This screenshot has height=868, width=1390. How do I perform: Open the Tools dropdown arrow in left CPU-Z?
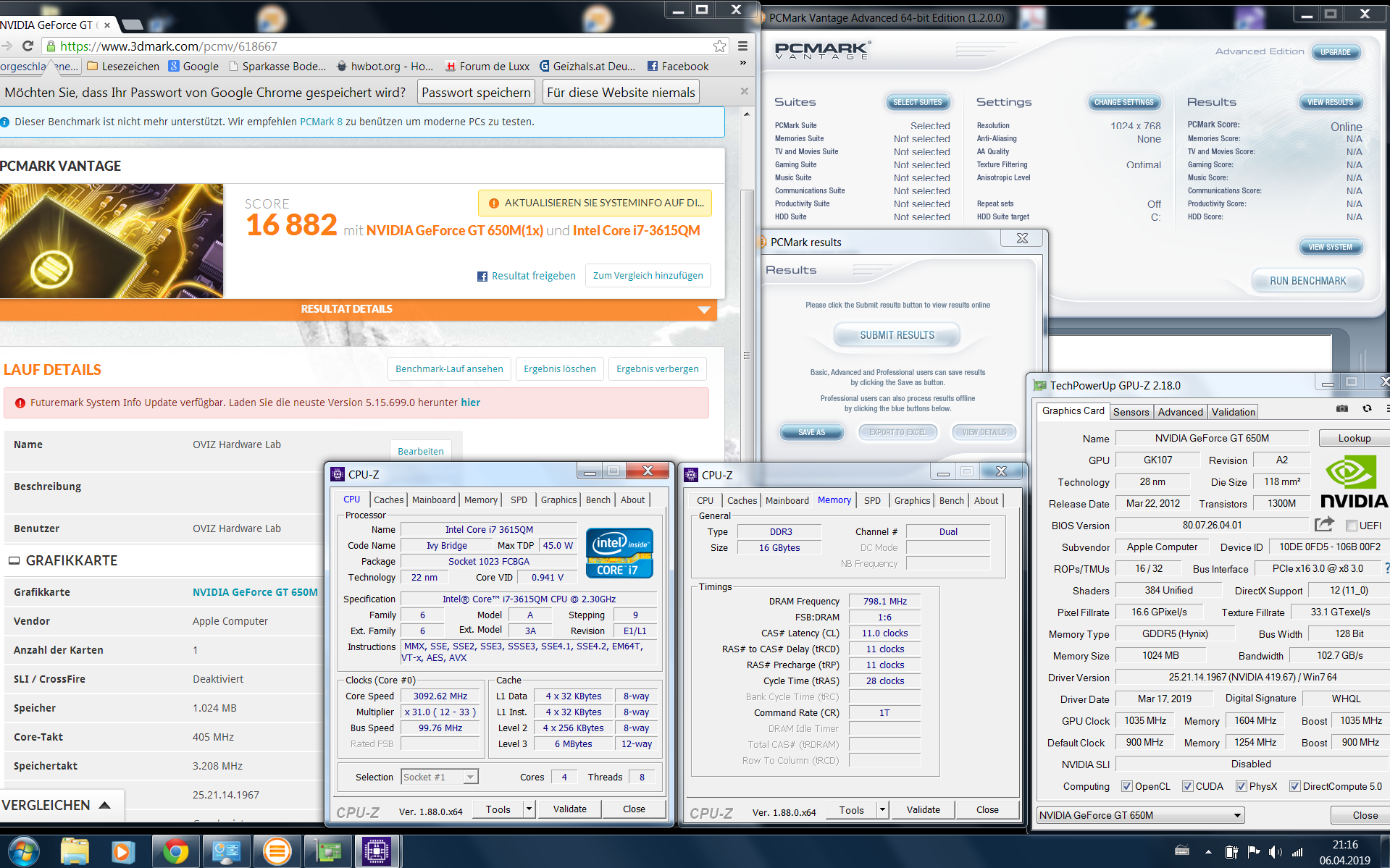529,809
